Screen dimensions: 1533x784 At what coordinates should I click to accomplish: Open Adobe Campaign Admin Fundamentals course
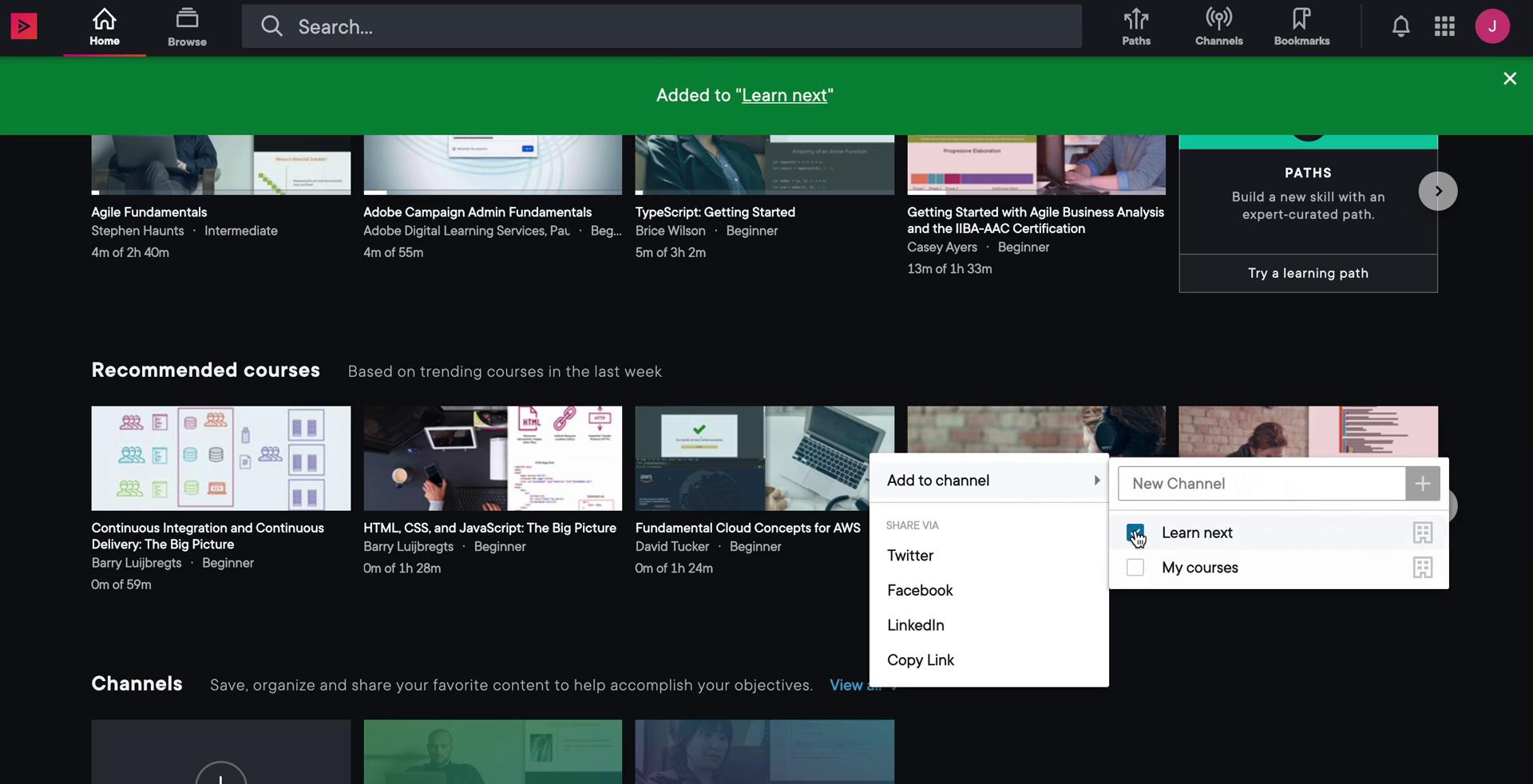click(477, 212)
